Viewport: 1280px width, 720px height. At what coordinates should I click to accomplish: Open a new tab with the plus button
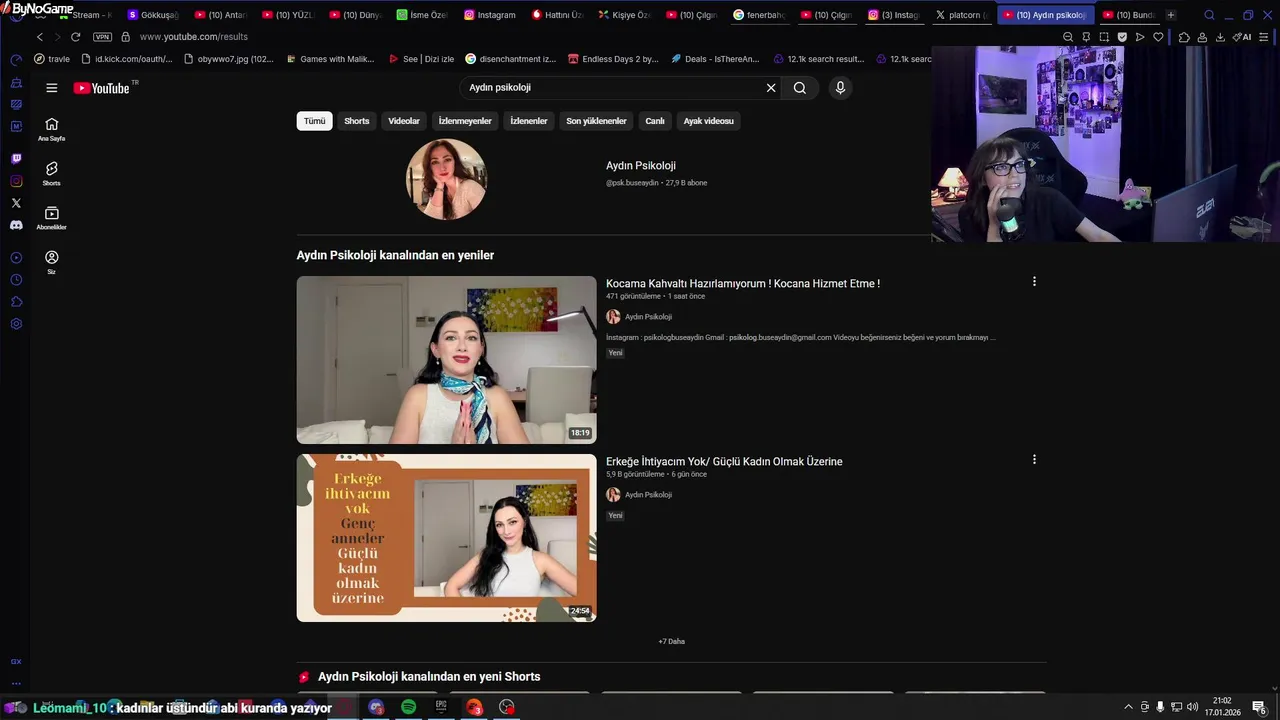(1171, 15)
